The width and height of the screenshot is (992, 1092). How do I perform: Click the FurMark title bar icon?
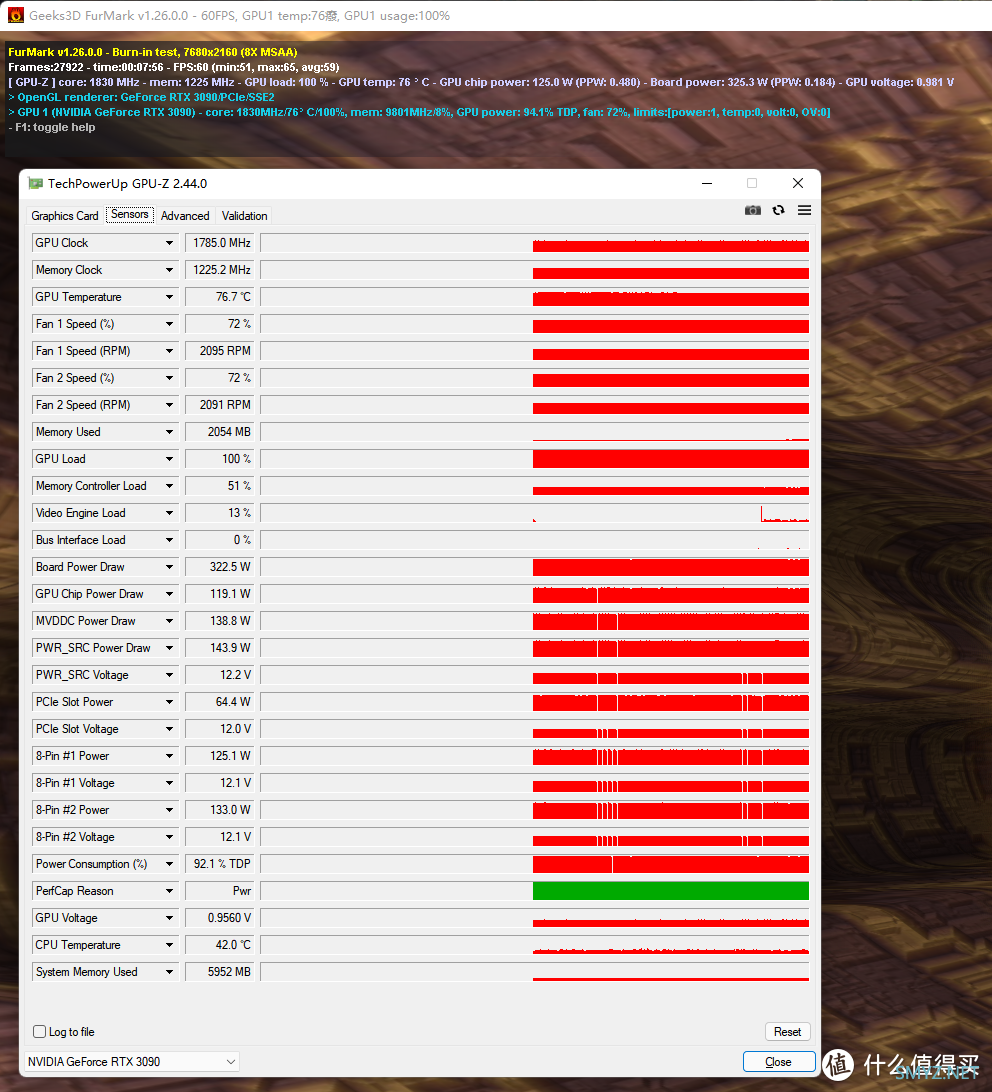[15, 15]
